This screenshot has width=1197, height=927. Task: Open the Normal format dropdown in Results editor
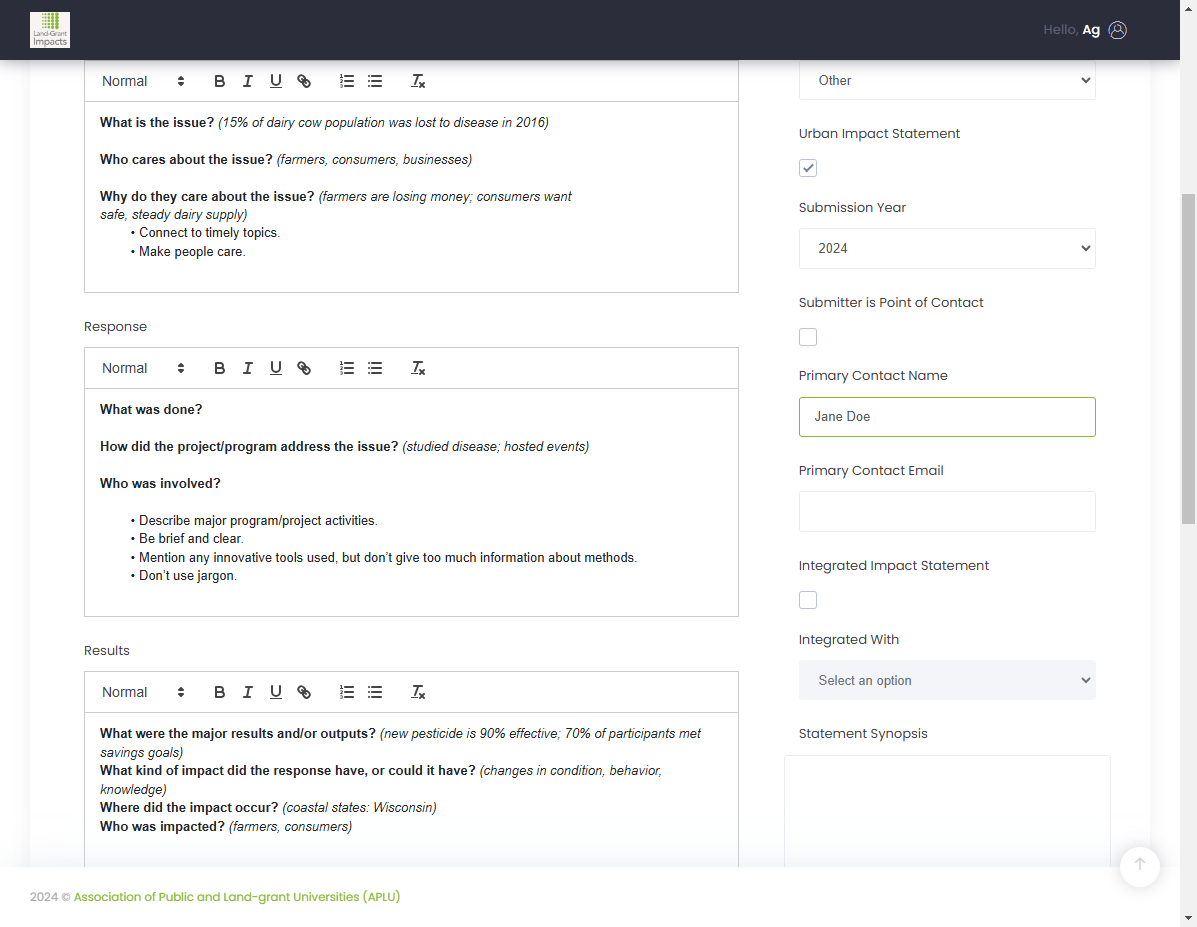pyautogui.click(x=143, y=692)
